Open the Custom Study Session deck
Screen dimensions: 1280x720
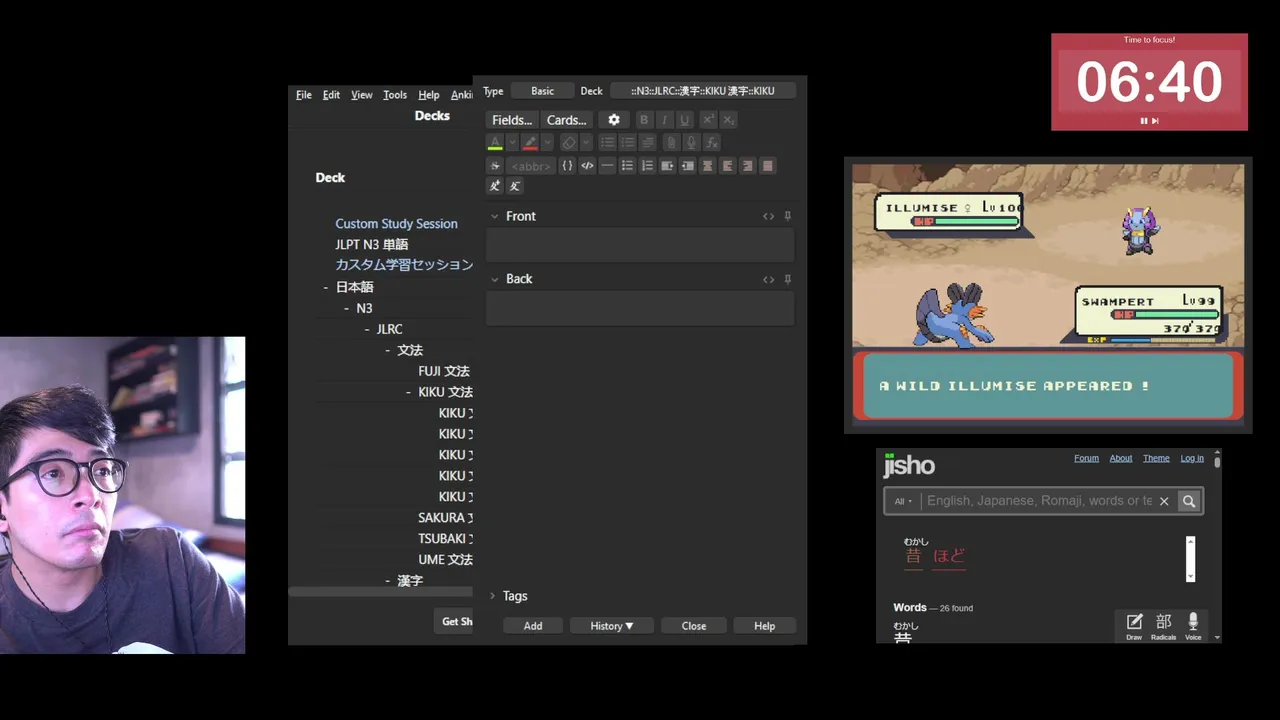[x=396, y=224]
